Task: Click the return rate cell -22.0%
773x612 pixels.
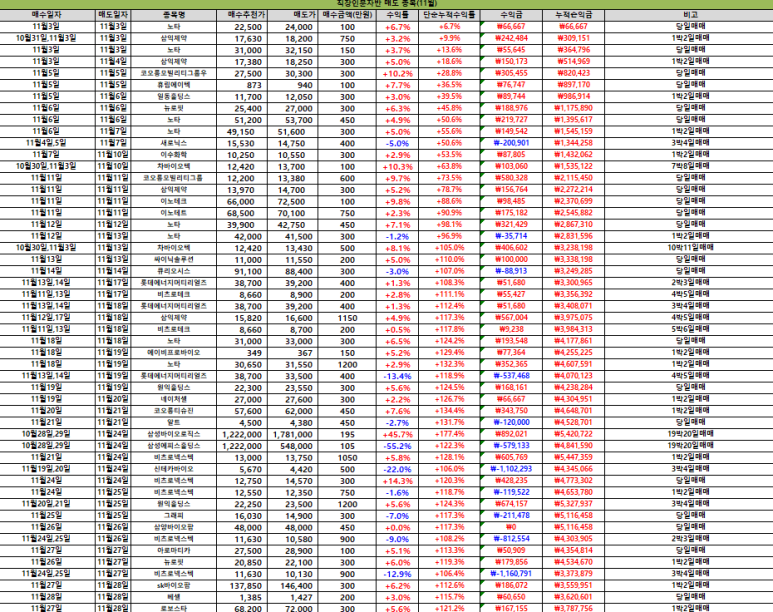Action: [x=397, y=469]
